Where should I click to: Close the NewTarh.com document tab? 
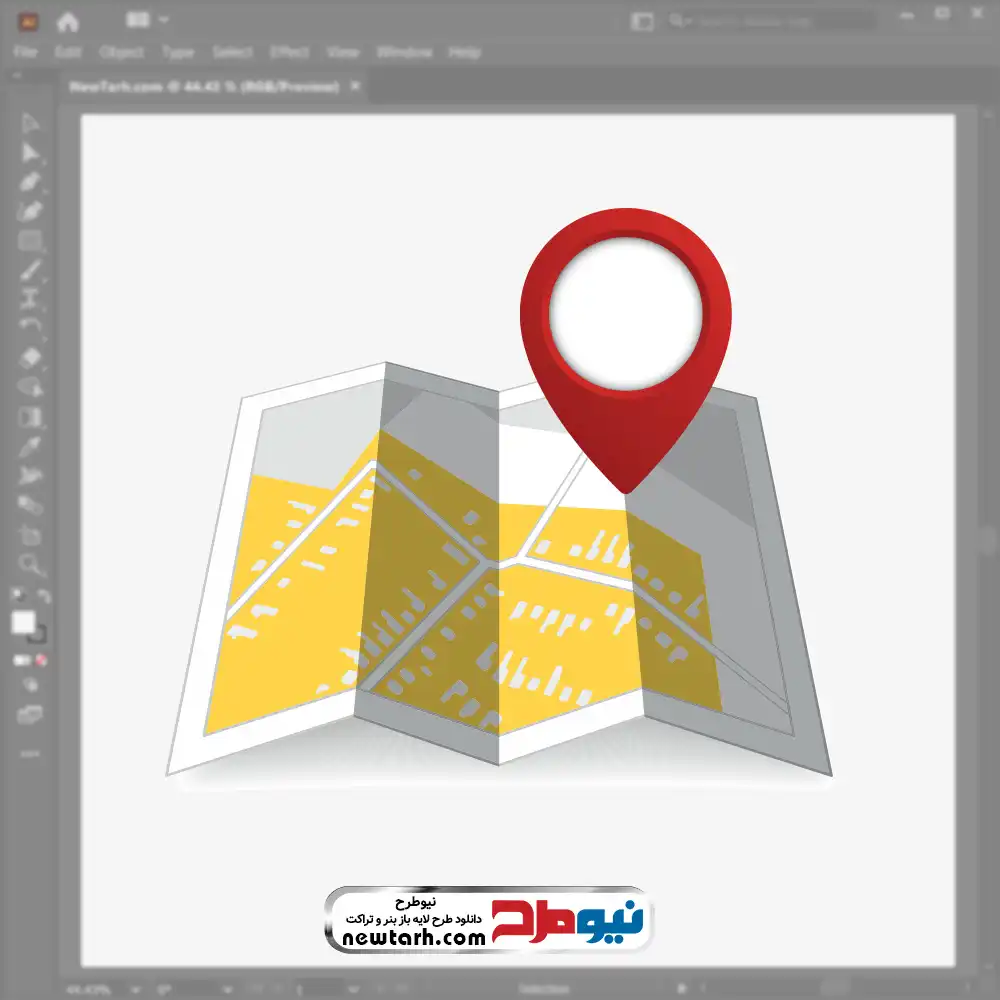point(353,87)
